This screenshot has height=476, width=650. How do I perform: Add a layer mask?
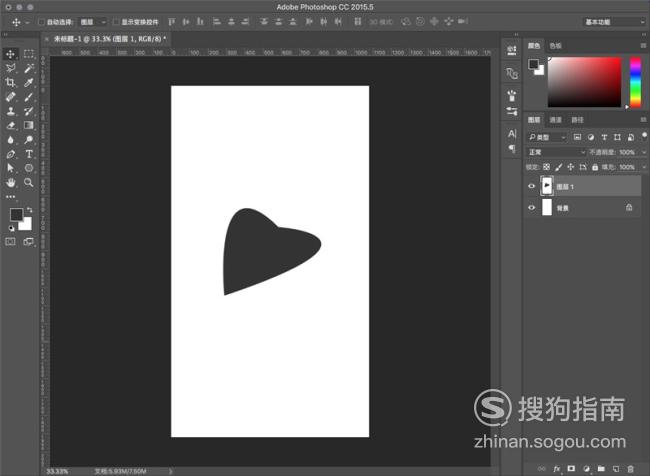point(571,469)
